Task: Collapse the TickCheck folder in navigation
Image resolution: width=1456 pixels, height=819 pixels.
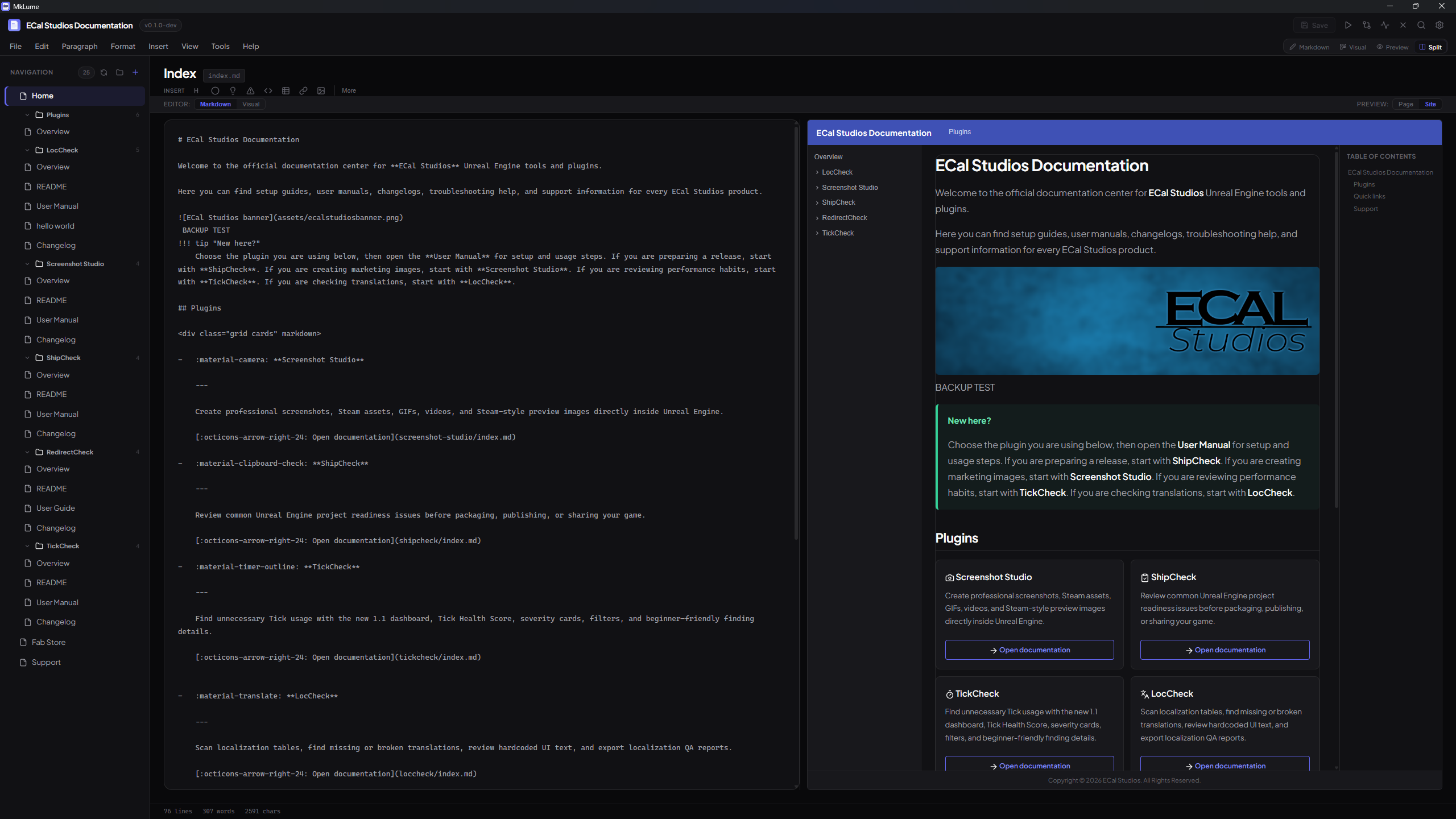Action: pyautogui.click(x=27, y=546)
